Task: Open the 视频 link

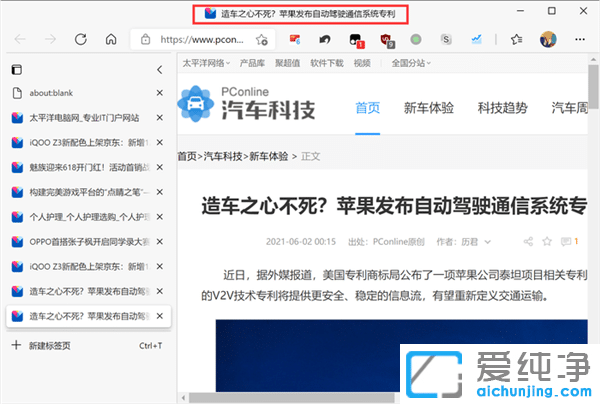Action: click(362, 63)
